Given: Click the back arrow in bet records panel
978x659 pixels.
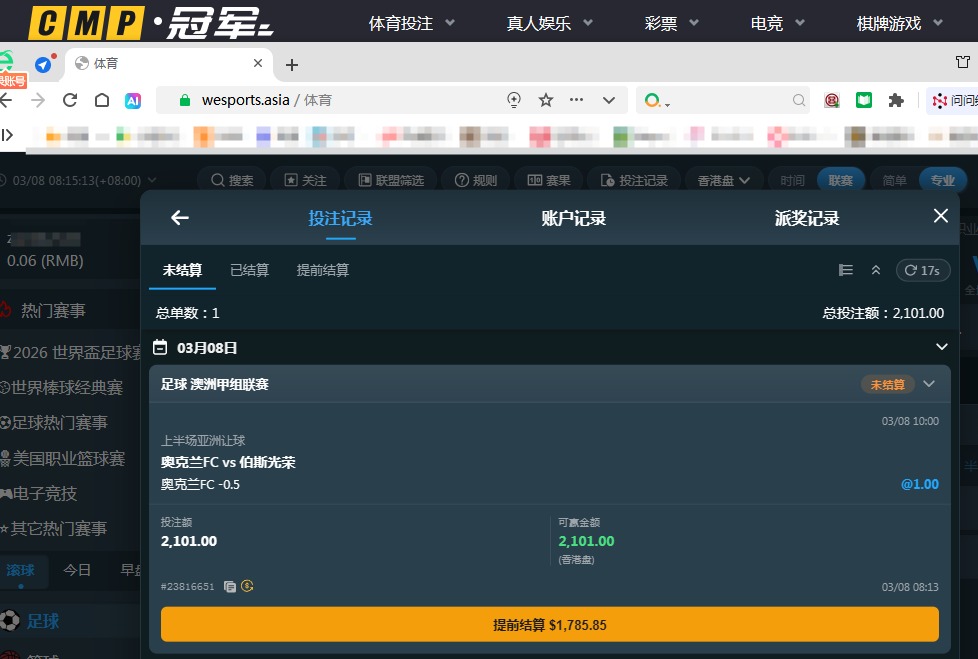Looking at the screenshot, I should pyautogui.click(x=179, y=217).
